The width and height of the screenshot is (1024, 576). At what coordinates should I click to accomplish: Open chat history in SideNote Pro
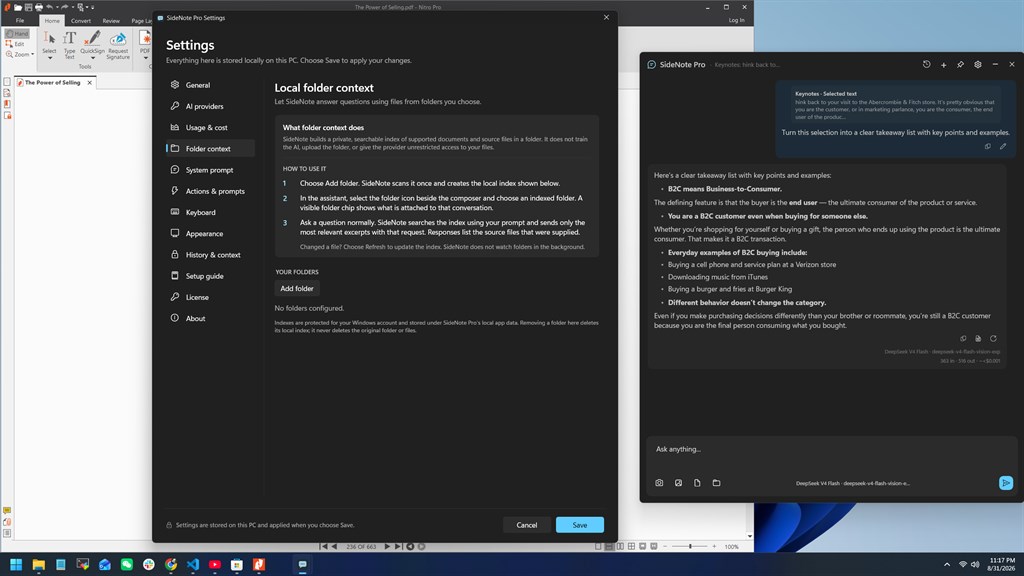(926, 65)
